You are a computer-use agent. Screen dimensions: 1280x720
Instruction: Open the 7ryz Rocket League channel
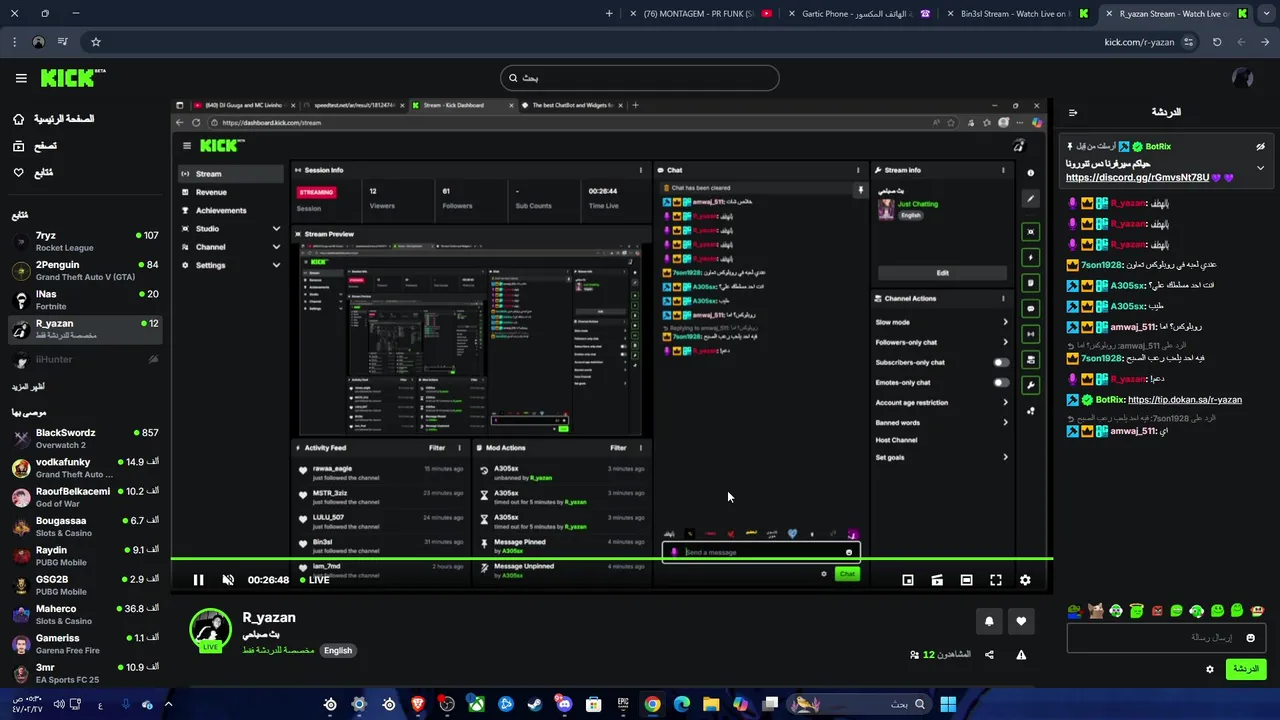[x=85, y=241]
